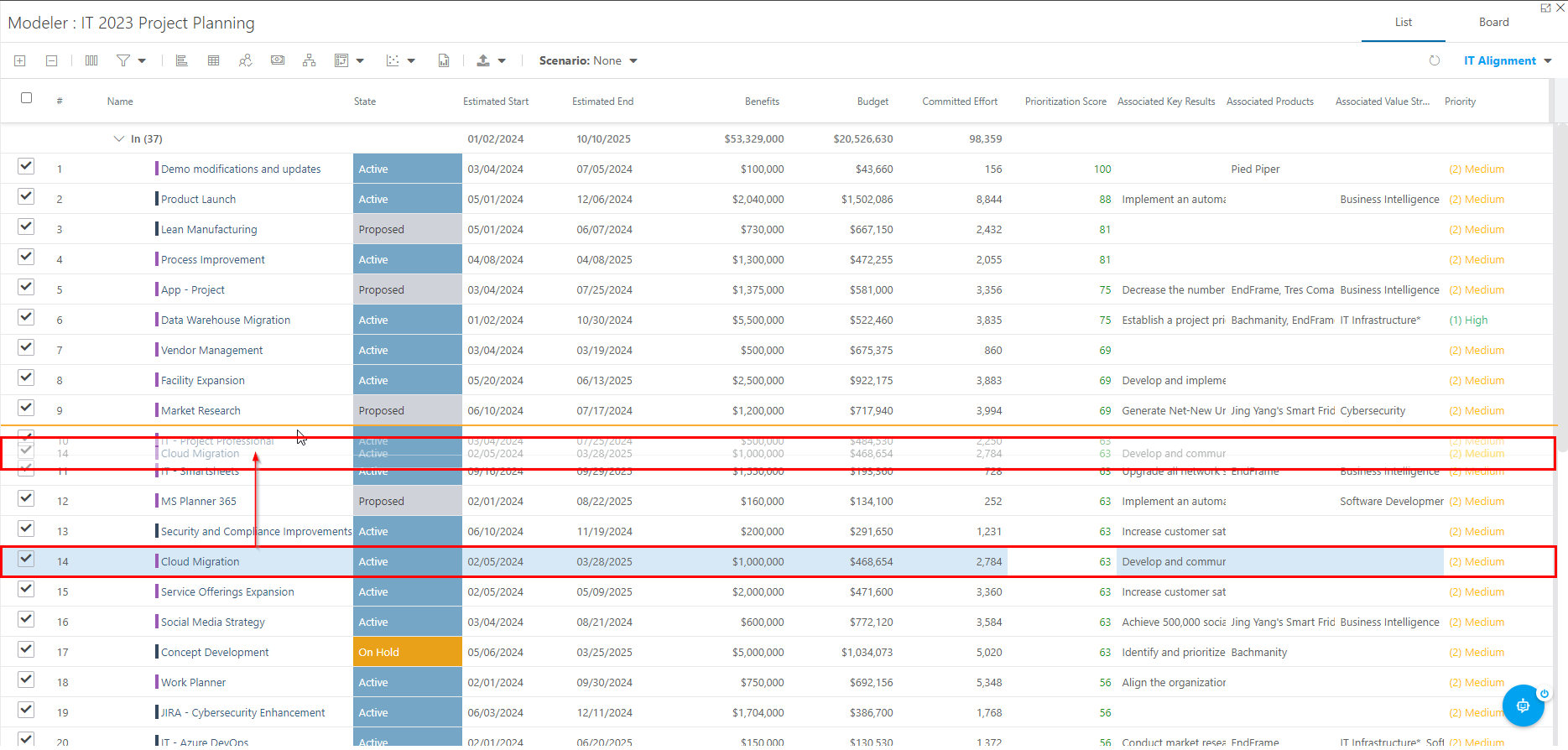
Task: Sort by the Estimated Start column header
Action: (496, 102)
